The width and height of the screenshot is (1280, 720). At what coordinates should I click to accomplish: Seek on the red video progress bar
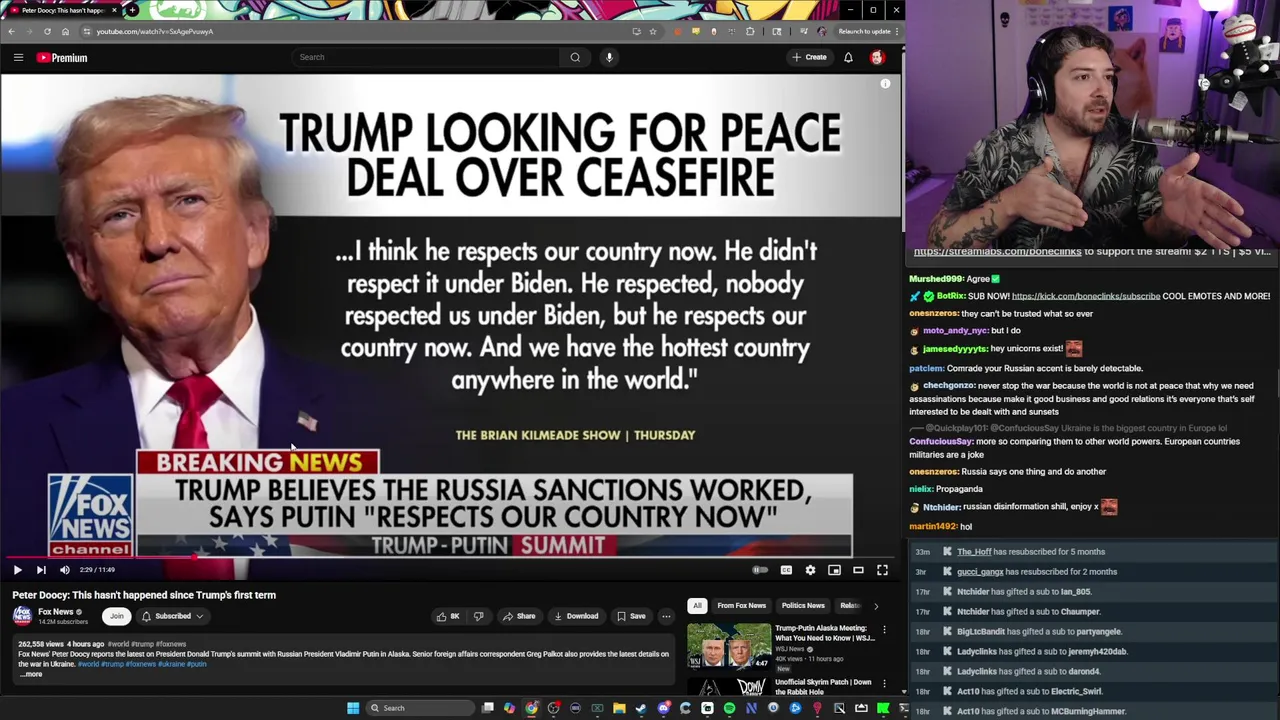coord(450,557)
